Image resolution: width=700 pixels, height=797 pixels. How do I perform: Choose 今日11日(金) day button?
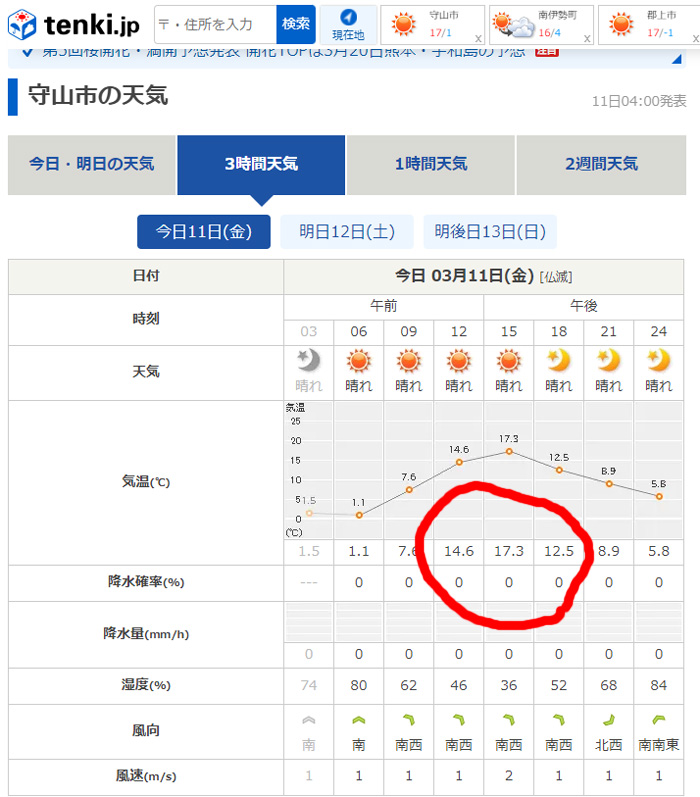tap(203, 232)
